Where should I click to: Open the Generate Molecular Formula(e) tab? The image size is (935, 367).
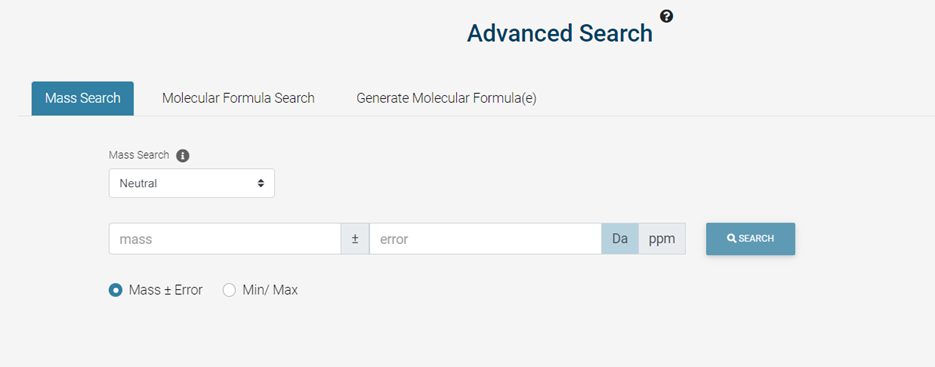(447, 98)
